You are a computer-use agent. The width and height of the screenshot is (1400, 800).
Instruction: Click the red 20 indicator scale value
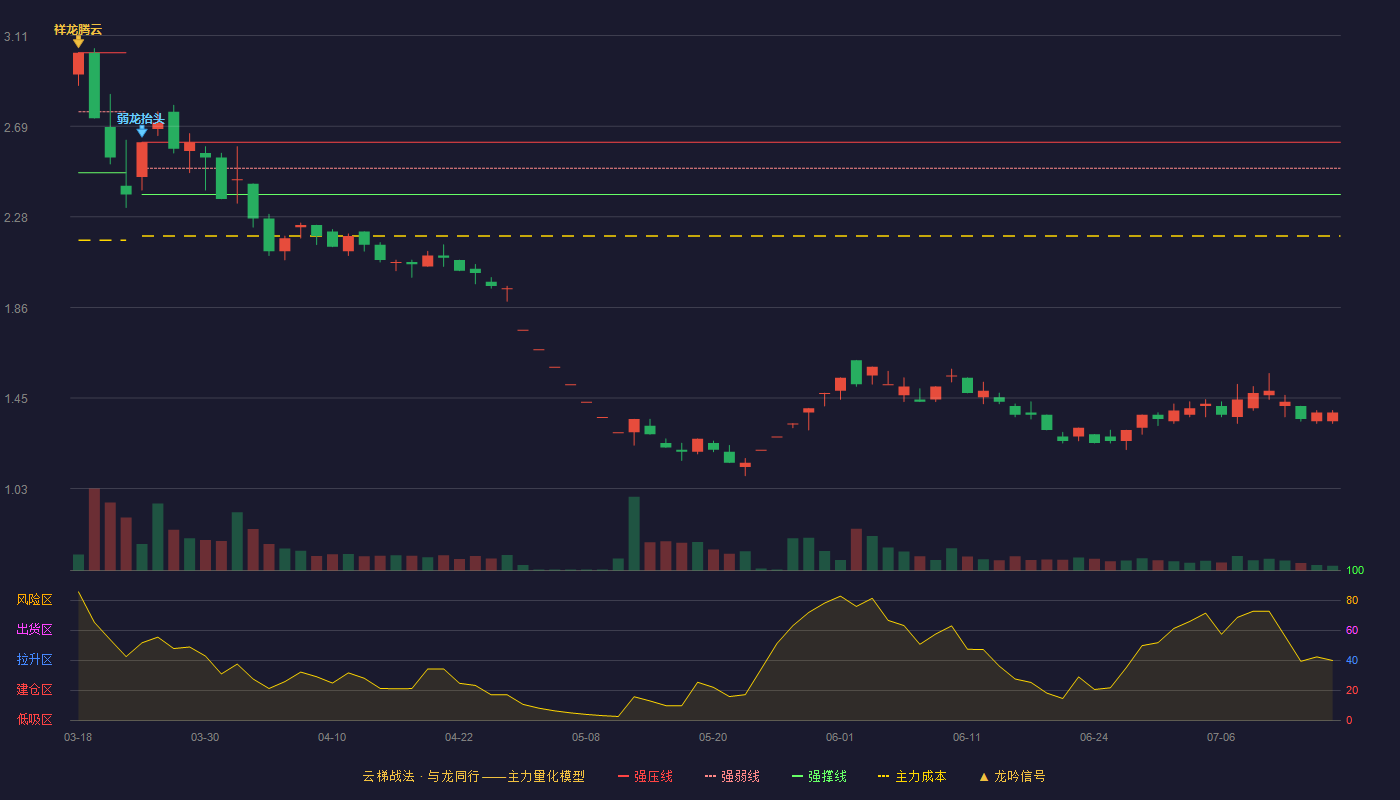point(1352,690)
